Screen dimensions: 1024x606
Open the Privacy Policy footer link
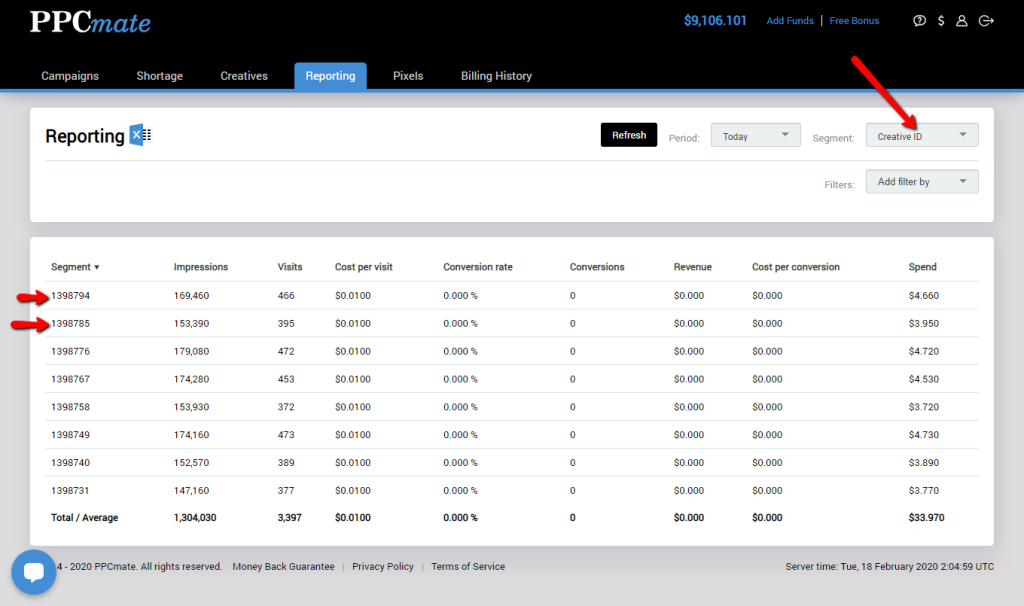click(383, 567)
